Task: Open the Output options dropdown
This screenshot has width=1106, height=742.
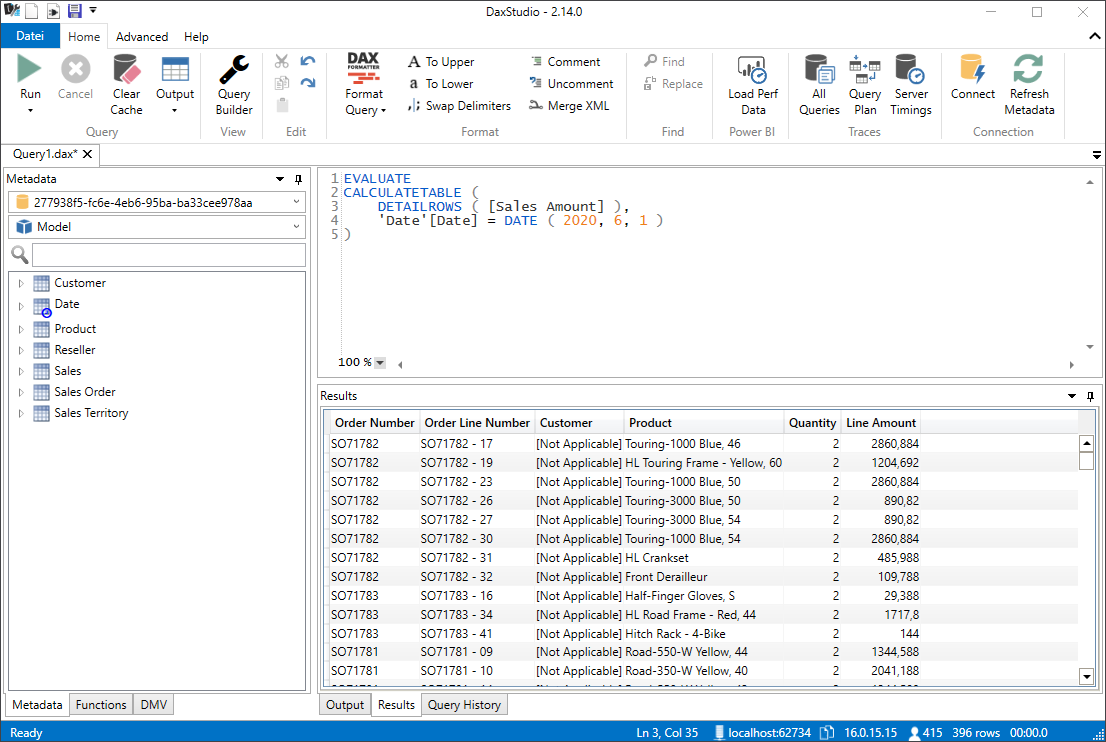Action: coord(174,110)
